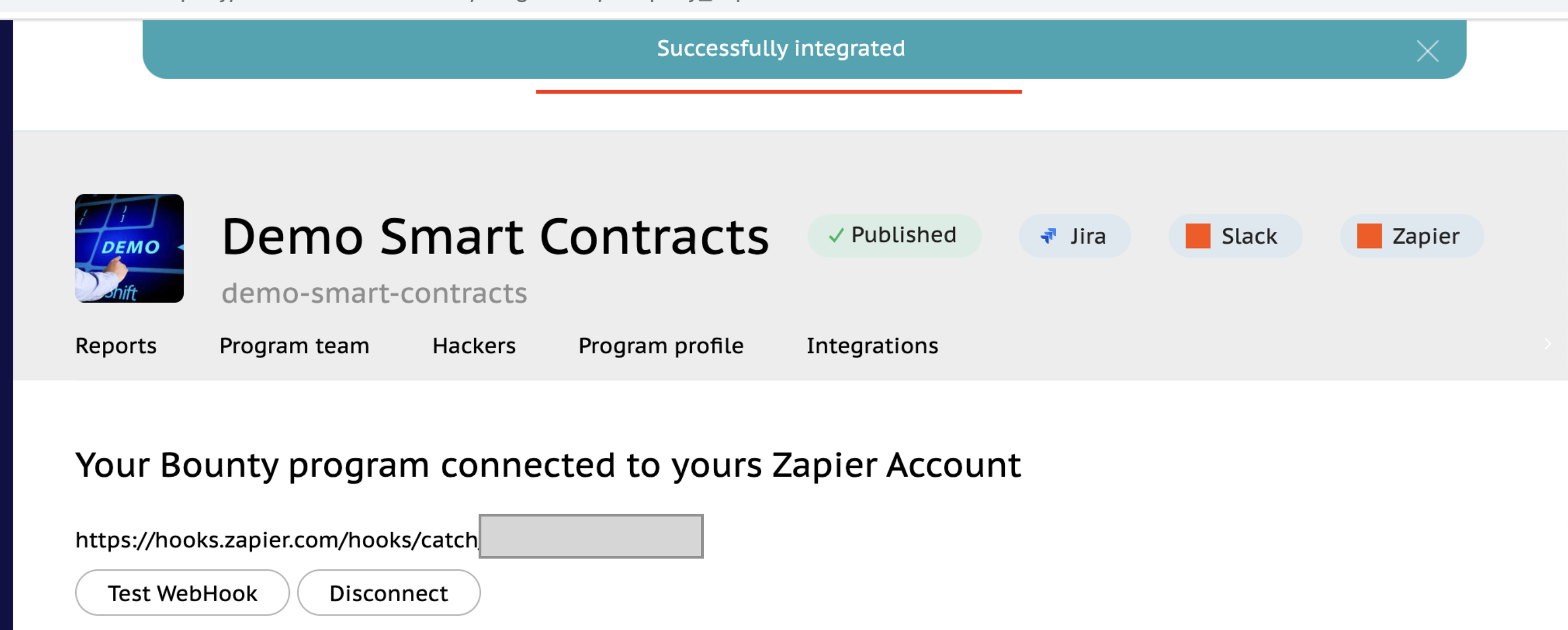
Task: Disconnect the Zapier account
Action: 388,593
